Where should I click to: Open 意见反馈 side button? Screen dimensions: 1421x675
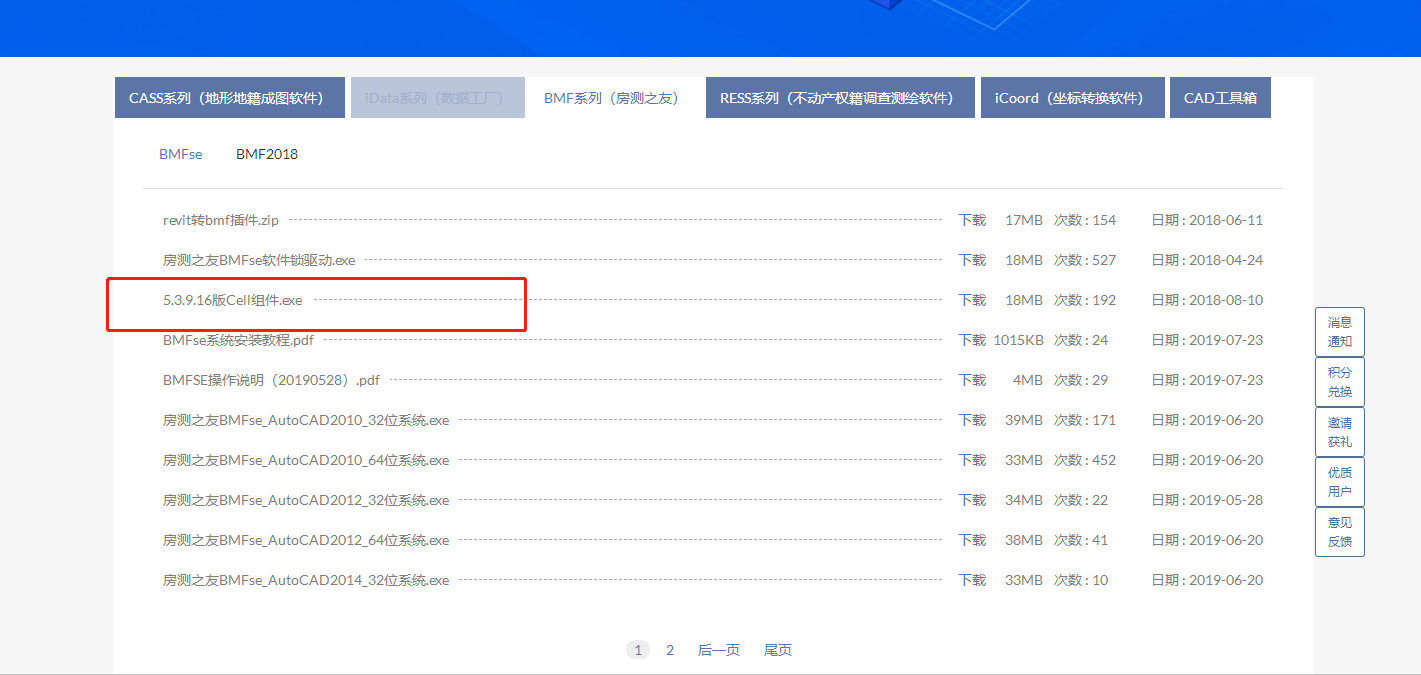[1340, 532]
